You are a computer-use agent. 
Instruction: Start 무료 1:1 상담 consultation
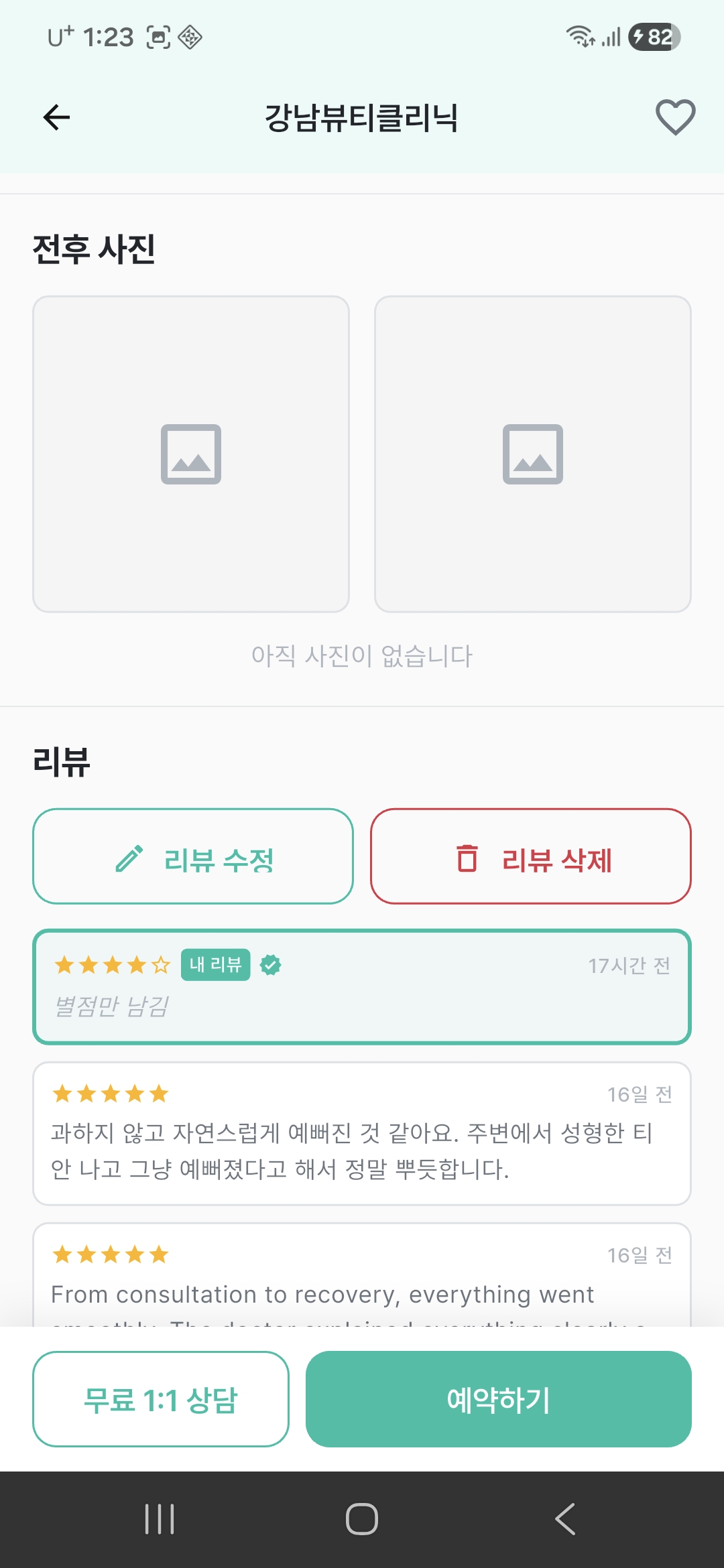coord(161,1399)
